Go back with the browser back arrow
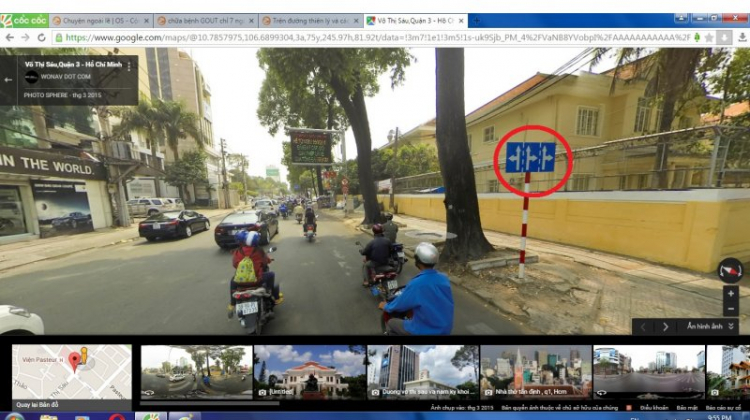The image size is (750, 420). (x=10, y=37)
